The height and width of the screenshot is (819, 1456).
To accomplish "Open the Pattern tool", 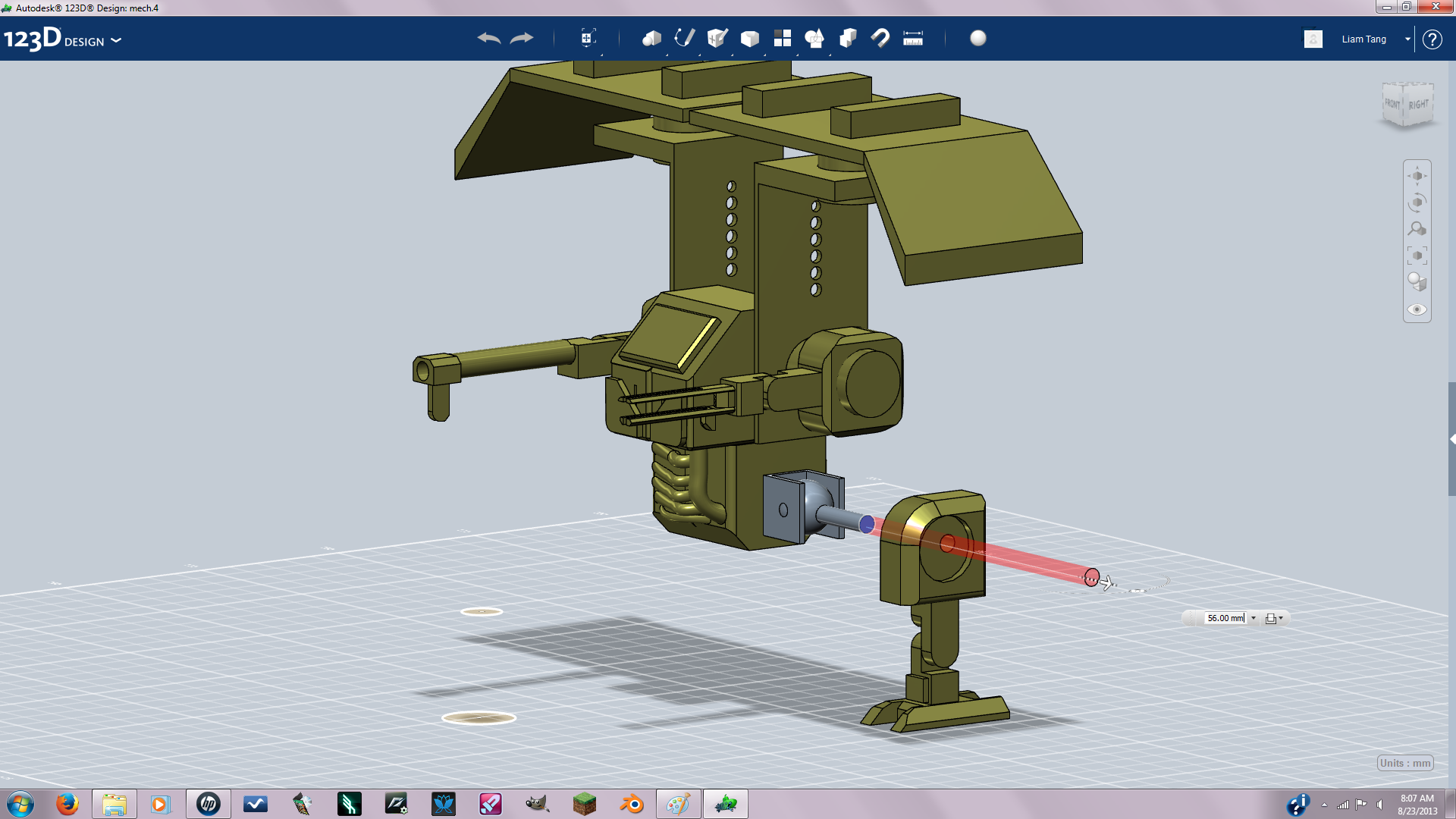I will coord(783,38).
